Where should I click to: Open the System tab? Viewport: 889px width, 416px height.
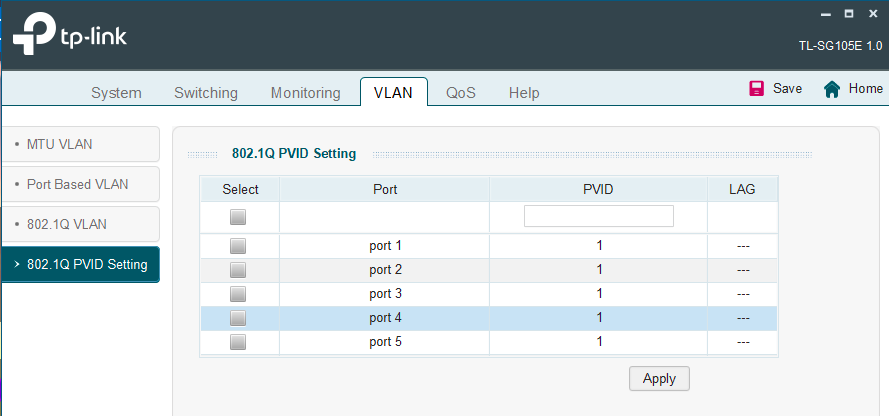pos(116,93)
